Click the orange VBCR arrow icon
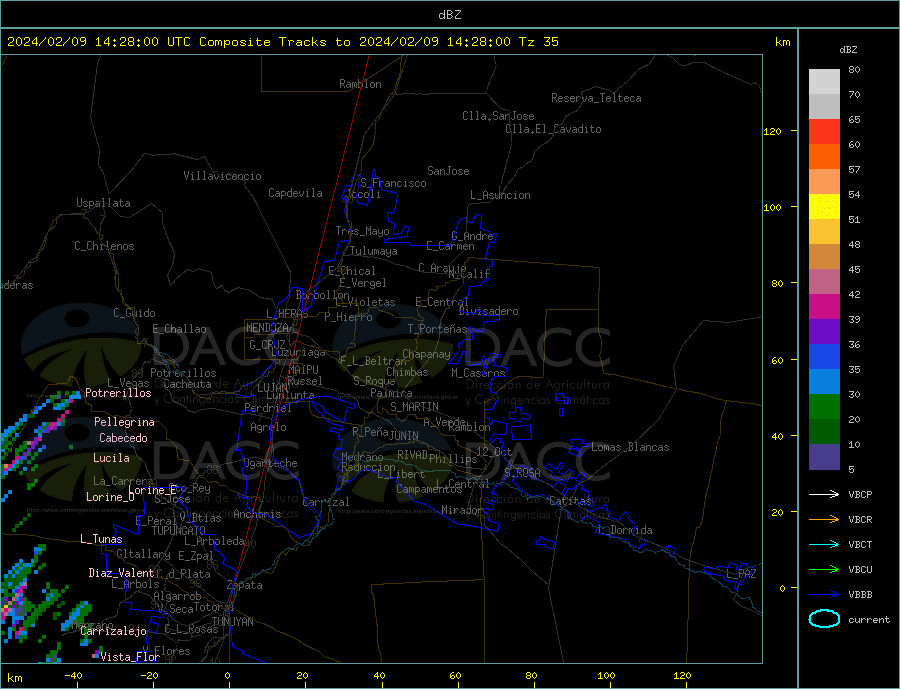Viewport: 900px width, 689px height. tap(824, 519)
